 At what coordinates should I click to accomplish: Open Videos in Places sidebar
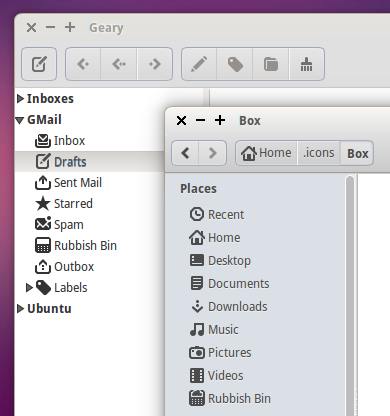pos(226,376)
